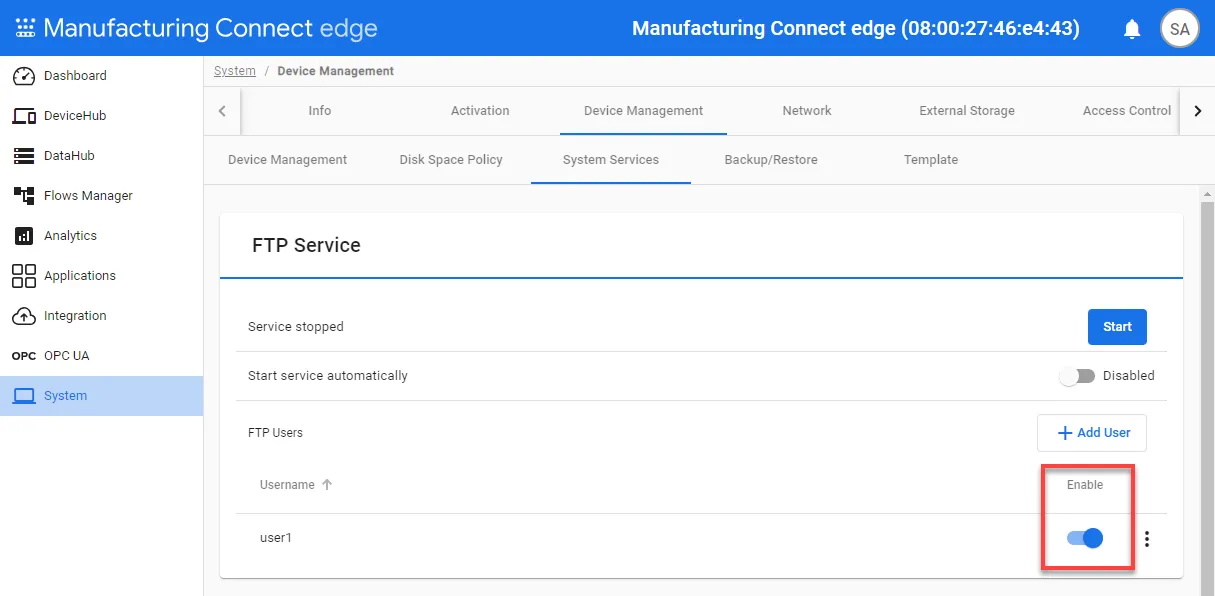Open the notifications bell
Viewport: 1215px width, 596px height.
coord(1132,29)
